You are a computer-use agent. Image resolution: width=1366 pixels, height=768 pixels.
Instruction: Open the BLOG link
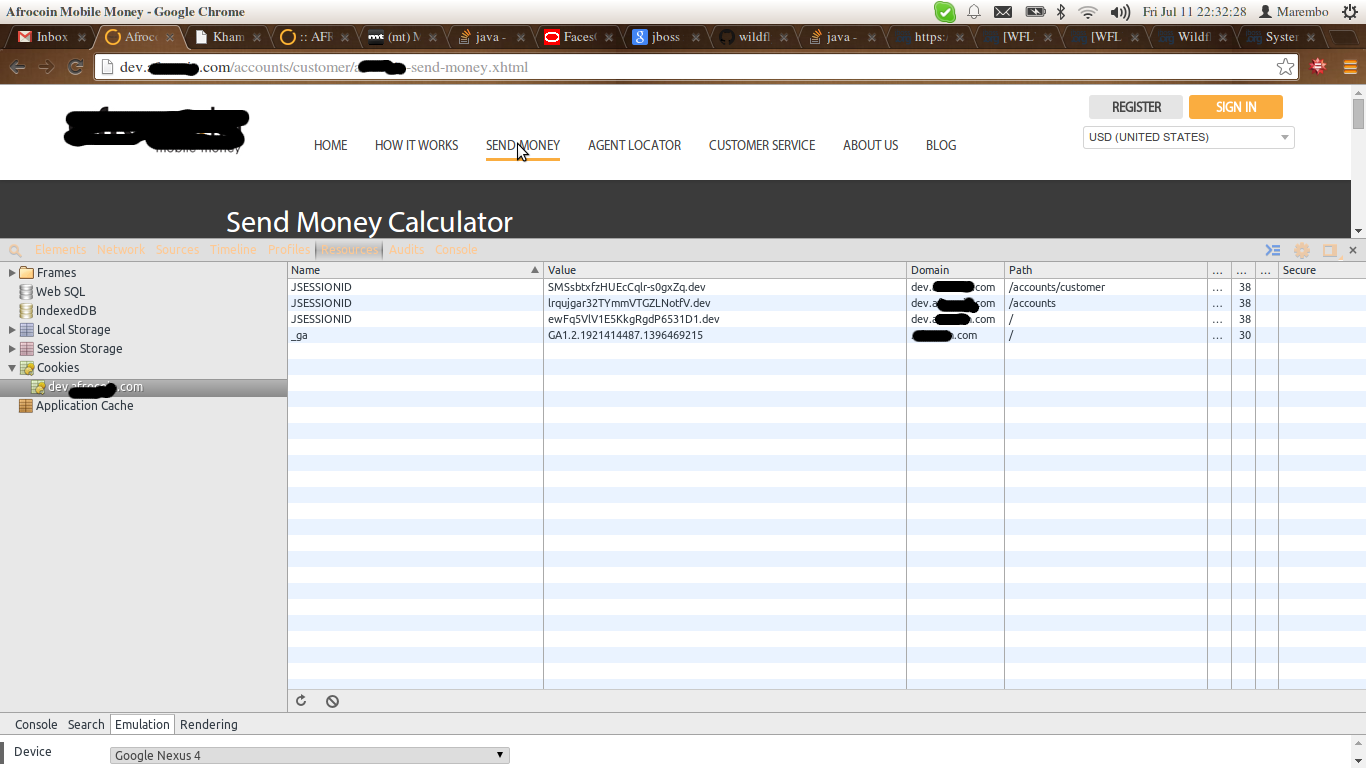941,145
